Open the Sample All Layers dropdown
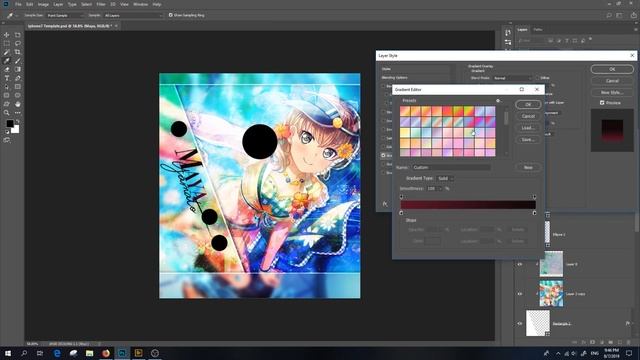Screen dimensions: 640x360 coord(133,16)
